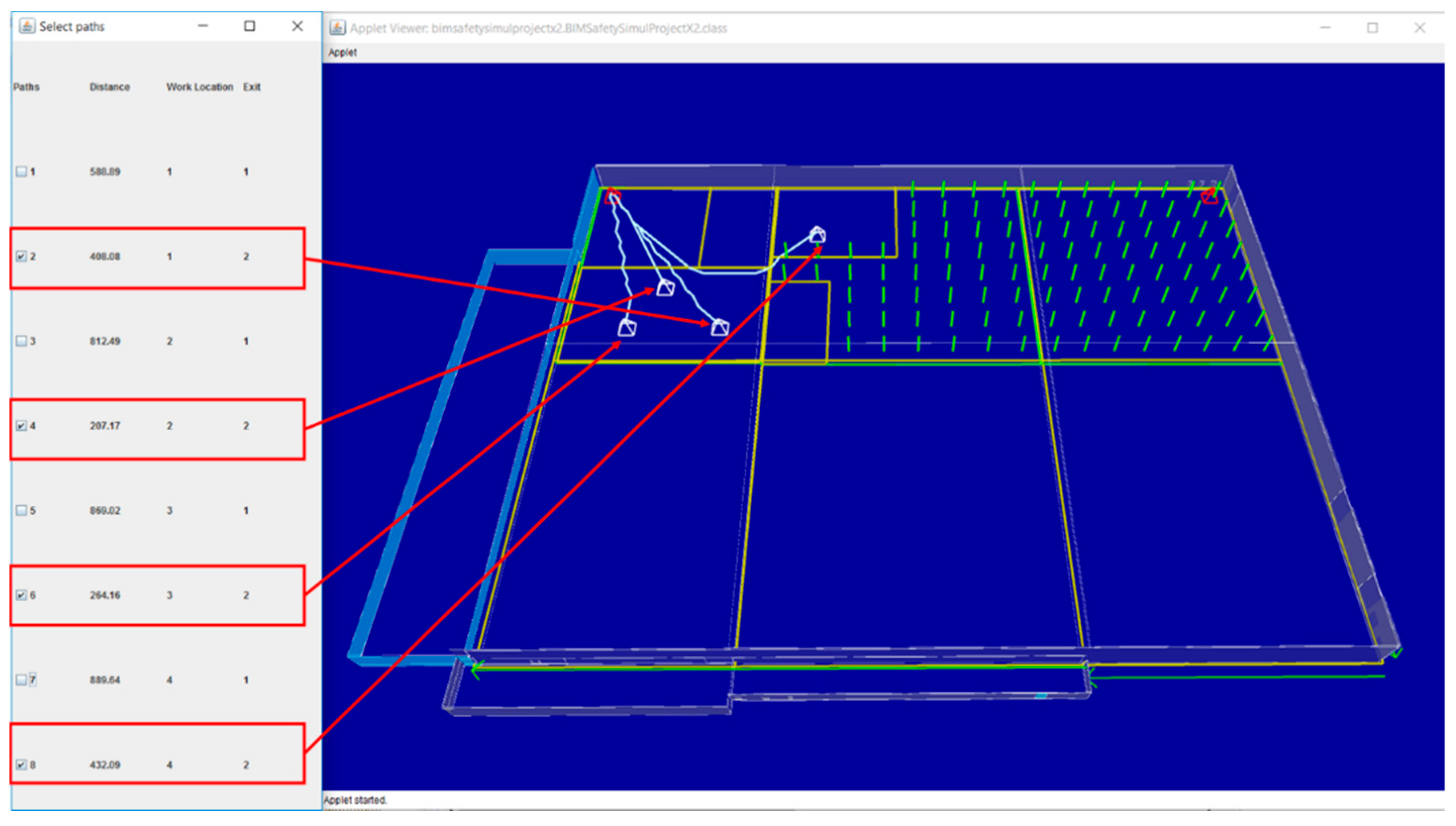Minimize the Applet Viewer window

(1325, 28)
